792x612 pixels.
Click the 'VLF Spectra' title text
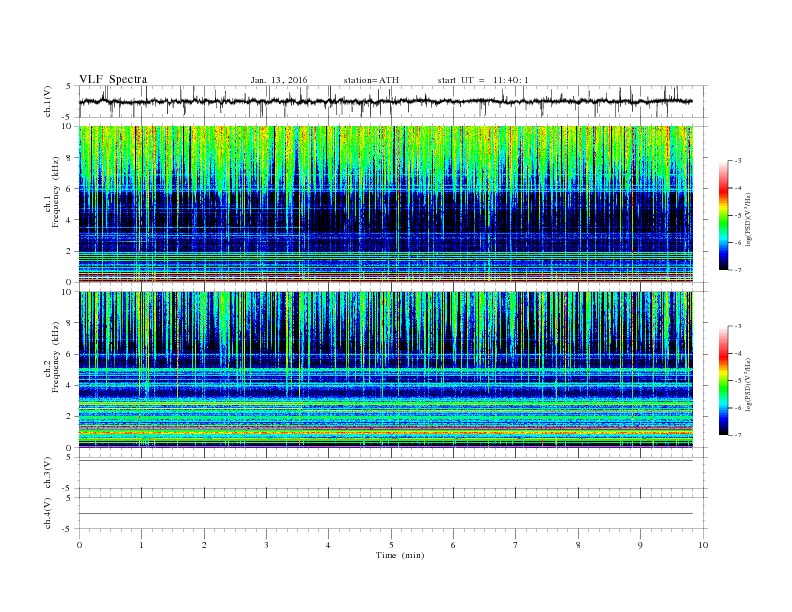pyautogui.click(x=113, y=79)
